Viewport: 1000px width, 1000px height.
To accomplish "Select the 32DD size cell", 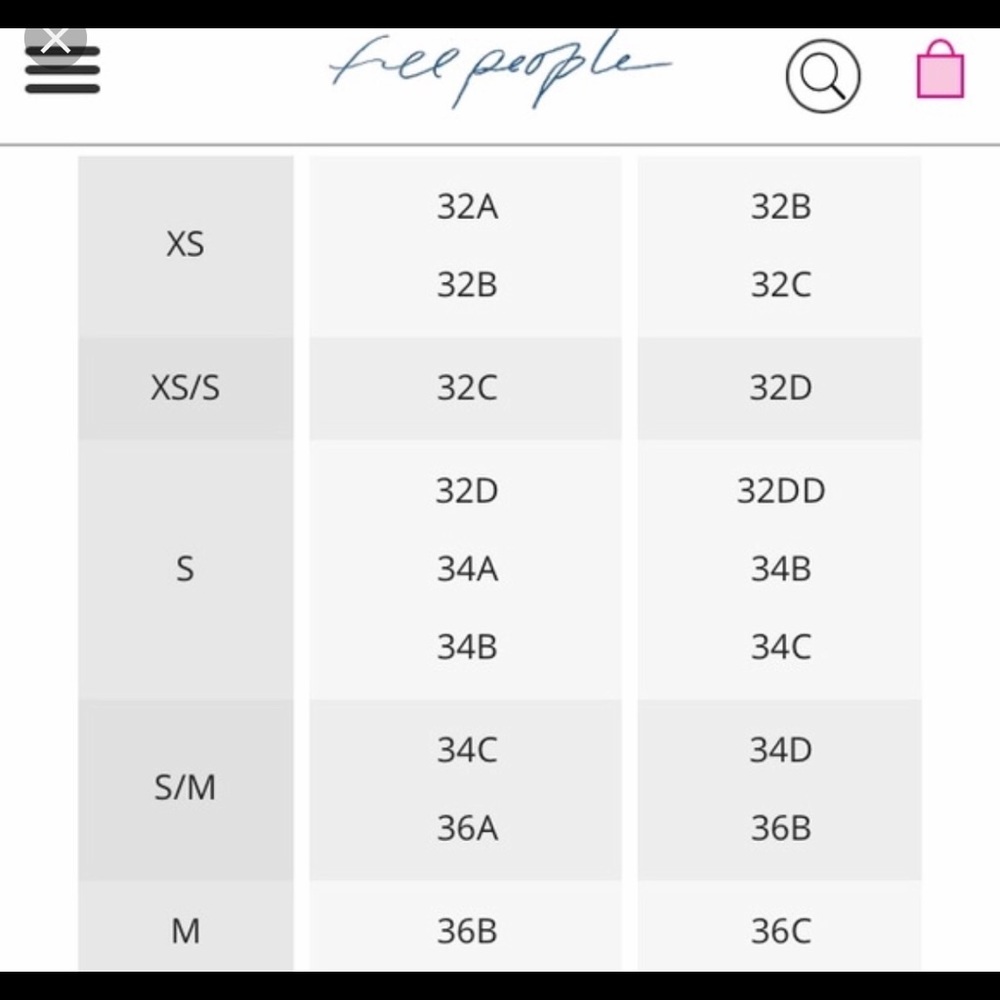I will [781, 491].
